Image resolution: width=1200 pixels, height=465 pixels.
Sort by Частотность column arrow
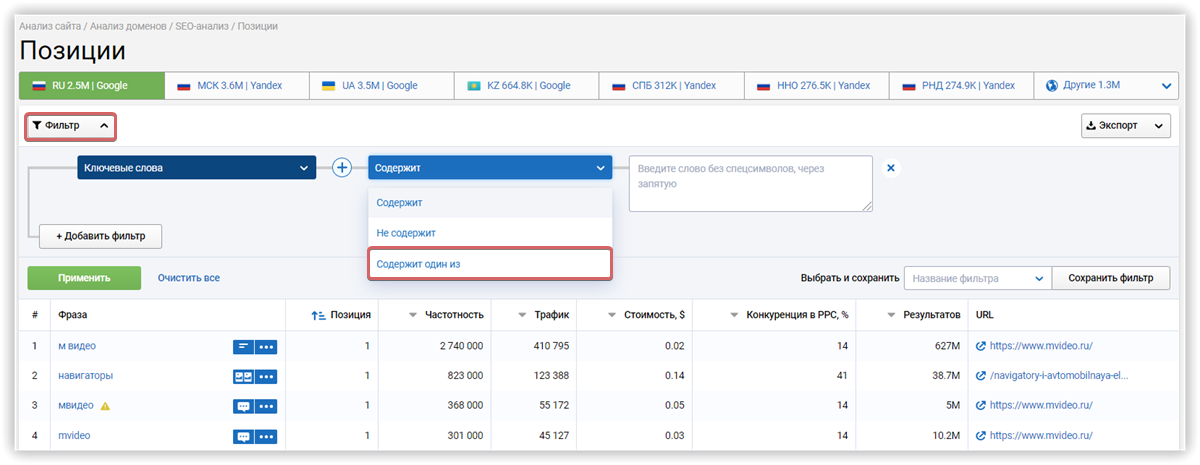[x=412, y=315]
